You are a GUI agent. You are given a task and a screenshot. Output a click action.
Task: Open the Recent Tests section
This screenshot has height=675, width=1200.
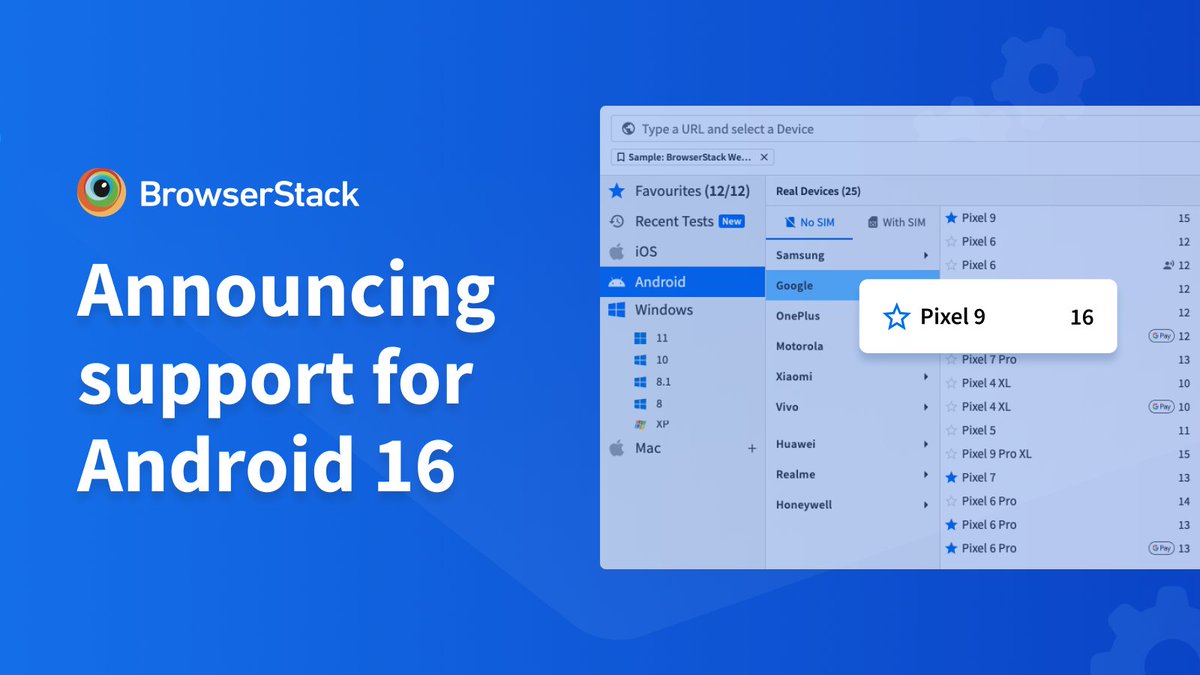[x=683, y=221]
